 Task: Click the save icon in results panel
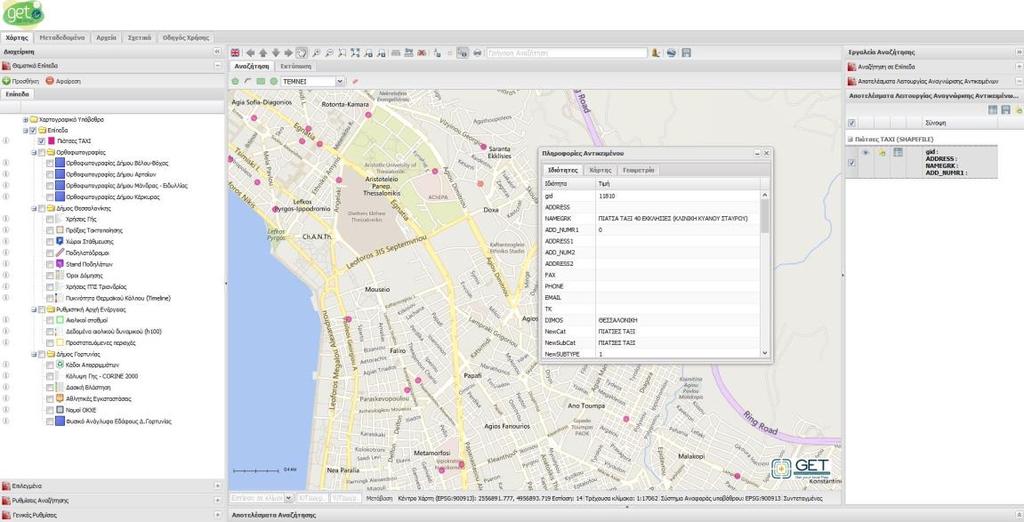[1006, 110]
